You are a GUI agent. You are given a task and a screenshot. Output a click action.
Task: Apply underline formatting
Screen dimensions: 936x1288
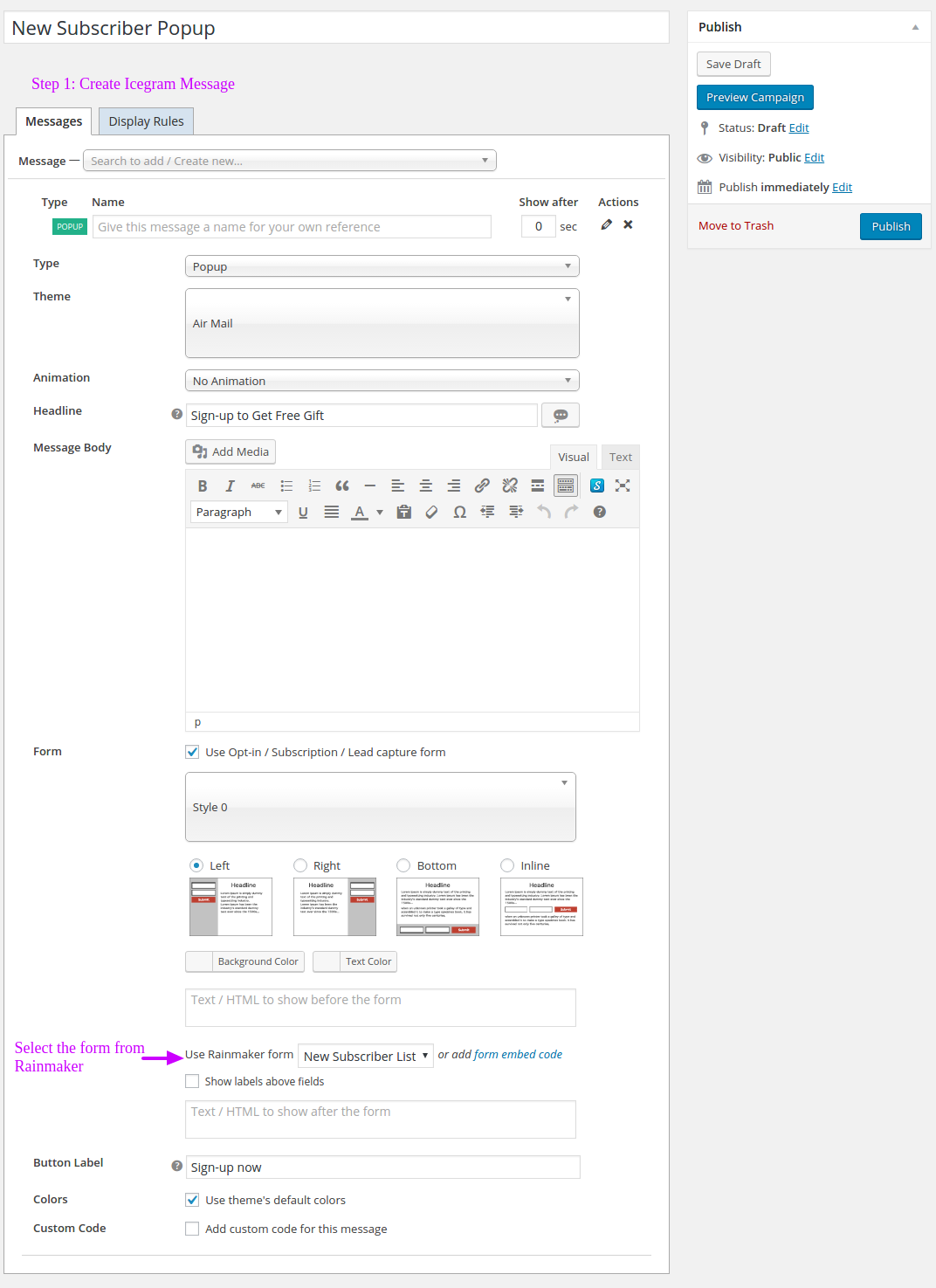pos(303,513)
